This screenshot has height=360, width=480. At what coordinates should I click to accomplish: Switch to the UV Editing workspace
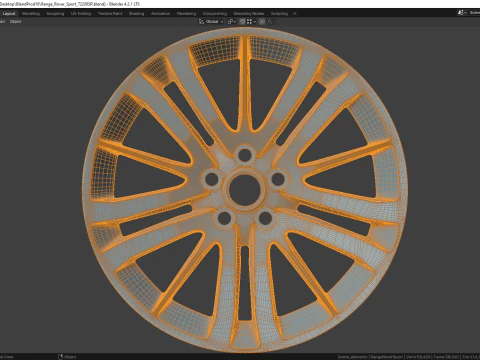tap(81, 14)
